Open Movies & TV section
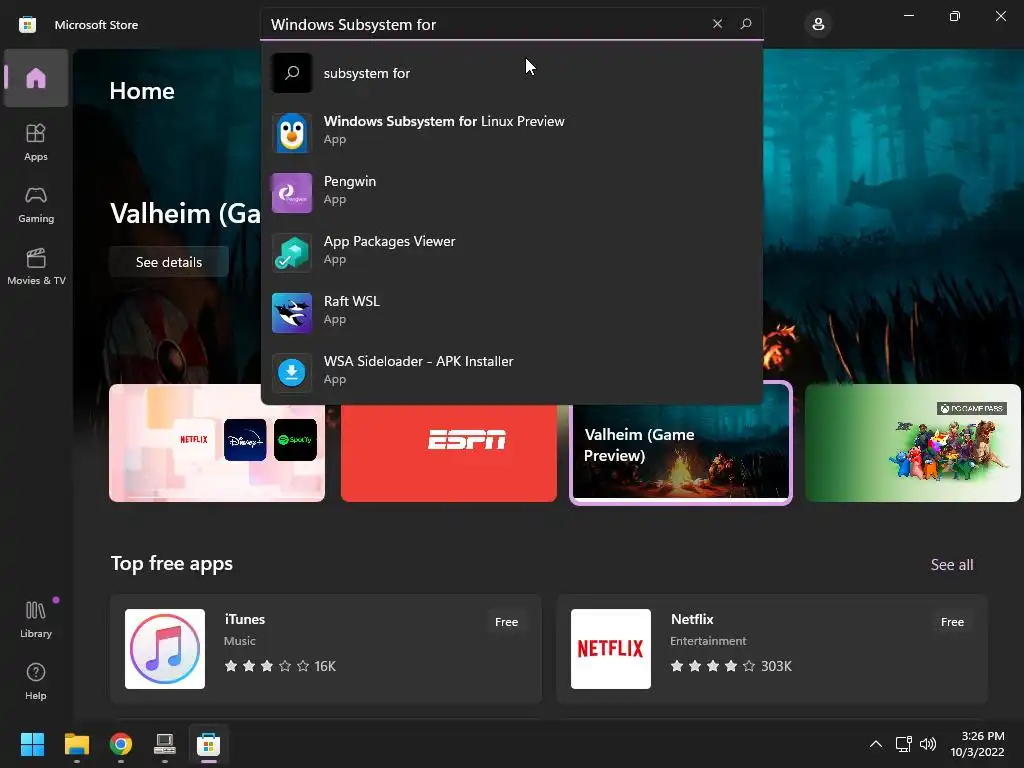Viewport: 1024px width, 768px height. click(36, 266)
